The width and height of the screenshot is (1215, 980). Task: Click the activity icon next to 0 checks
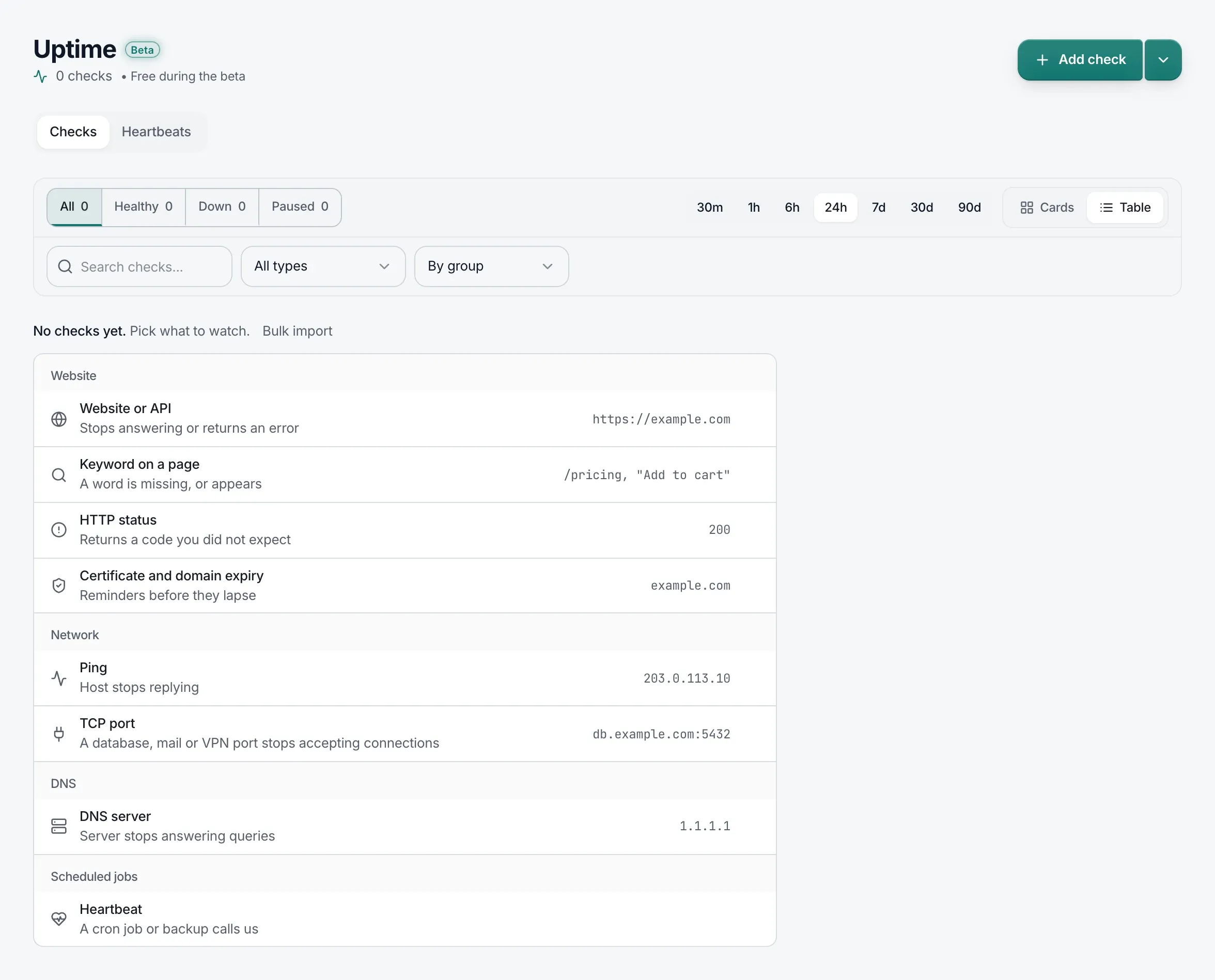coord(41,76)
